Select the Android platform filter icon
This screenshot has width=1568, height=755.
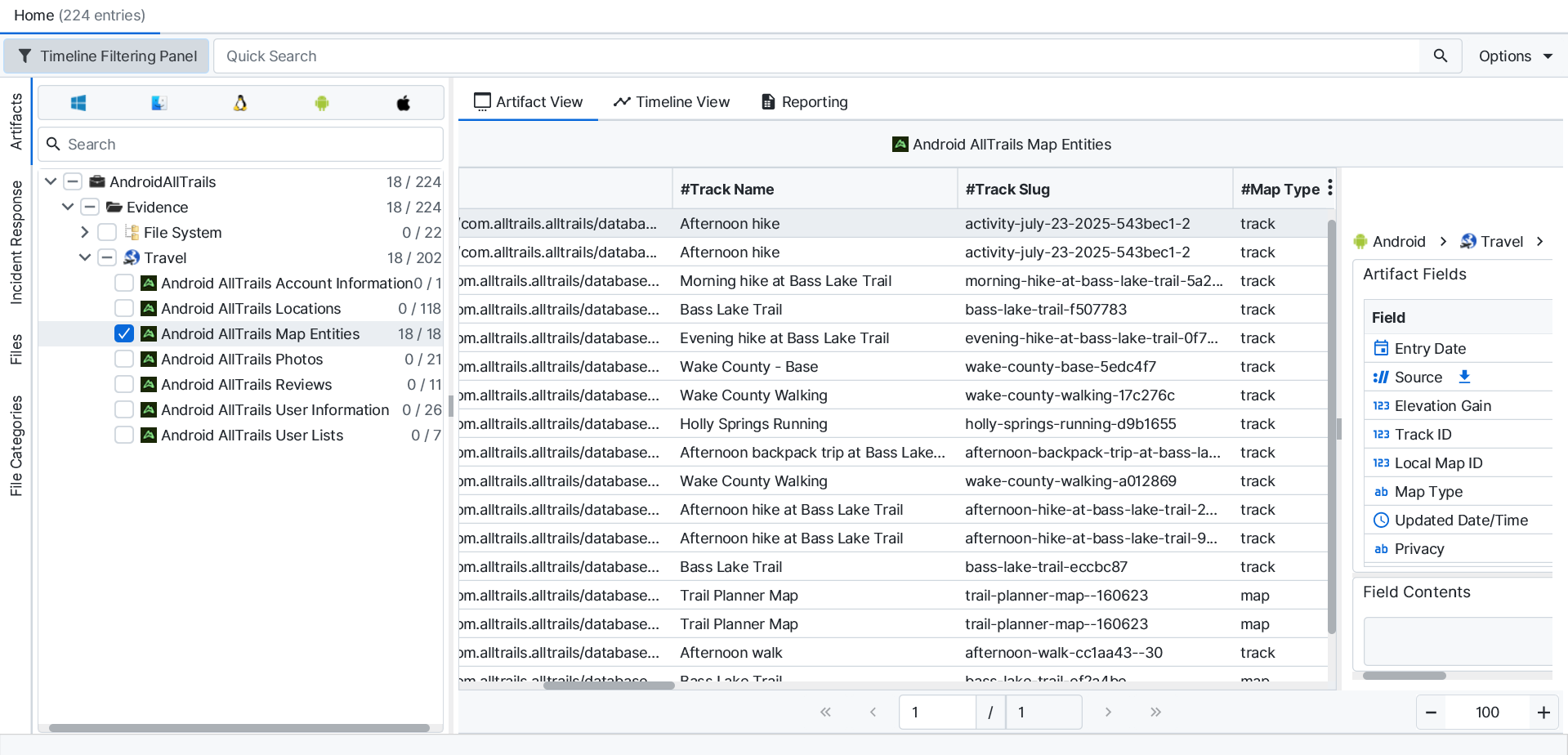point(322,103)
